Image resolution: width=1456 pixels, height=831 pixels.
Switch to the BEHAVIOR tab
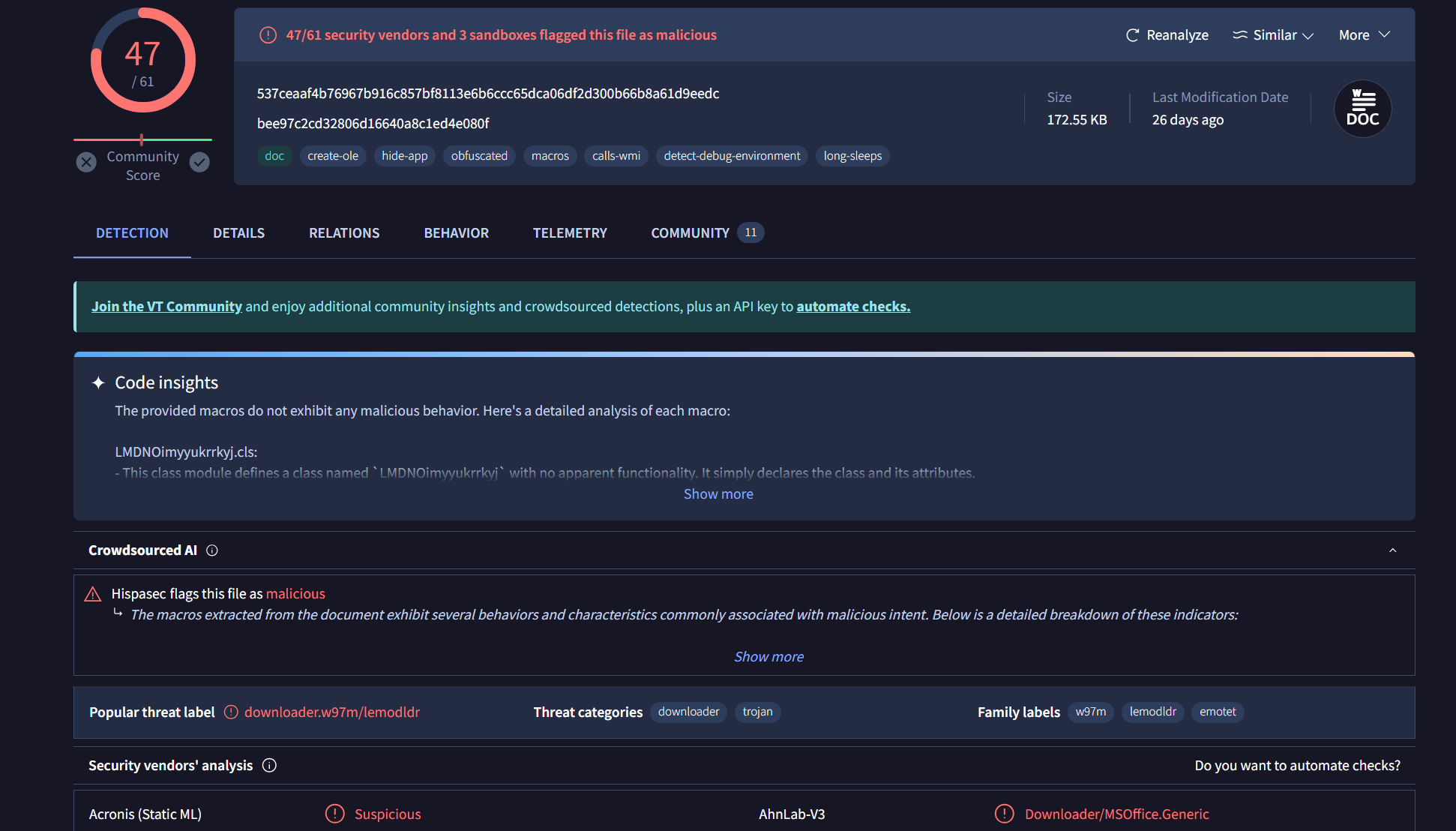(456, 233)
